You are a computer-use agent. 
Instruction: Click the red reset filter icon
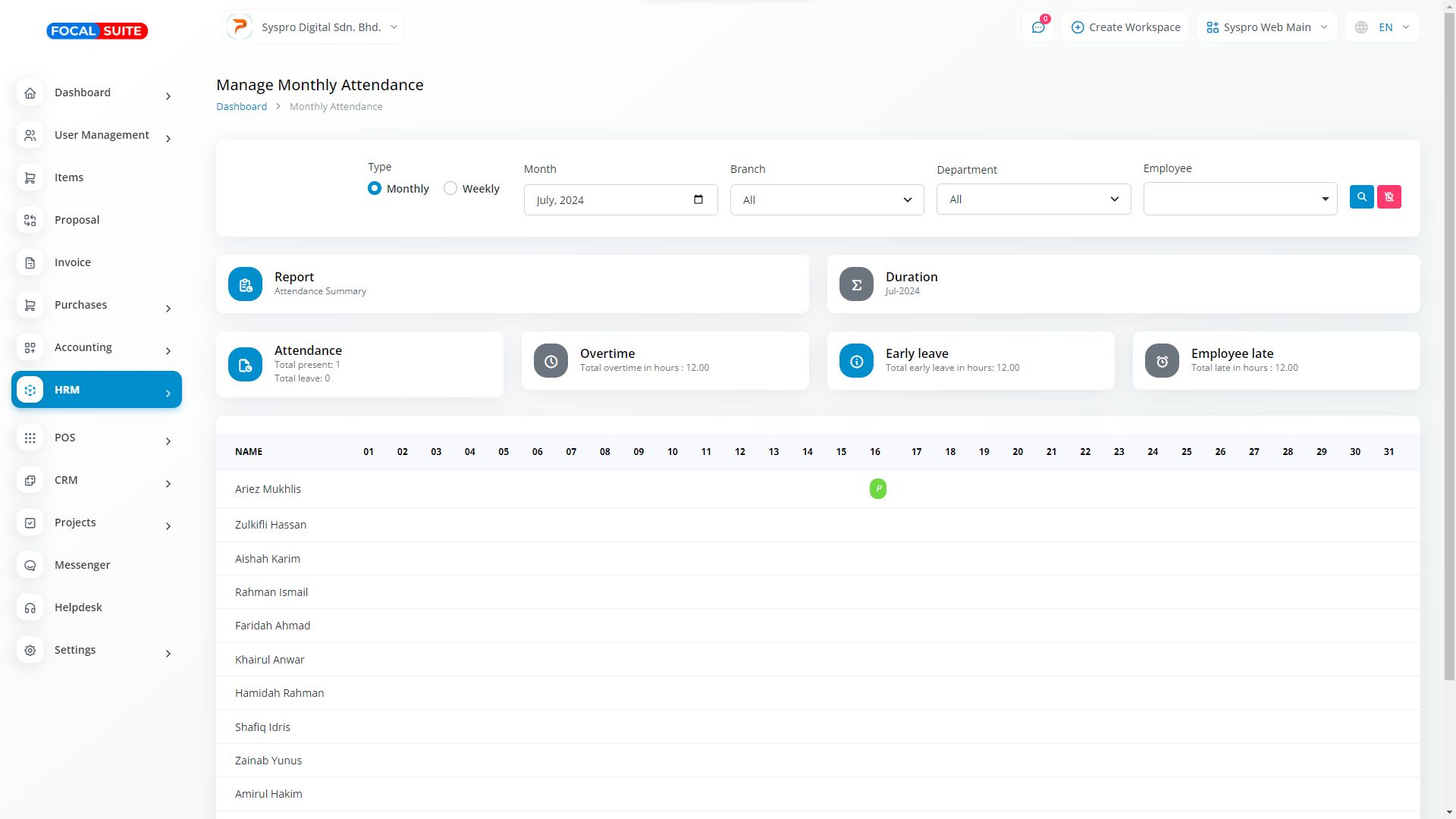point(1389,197)
